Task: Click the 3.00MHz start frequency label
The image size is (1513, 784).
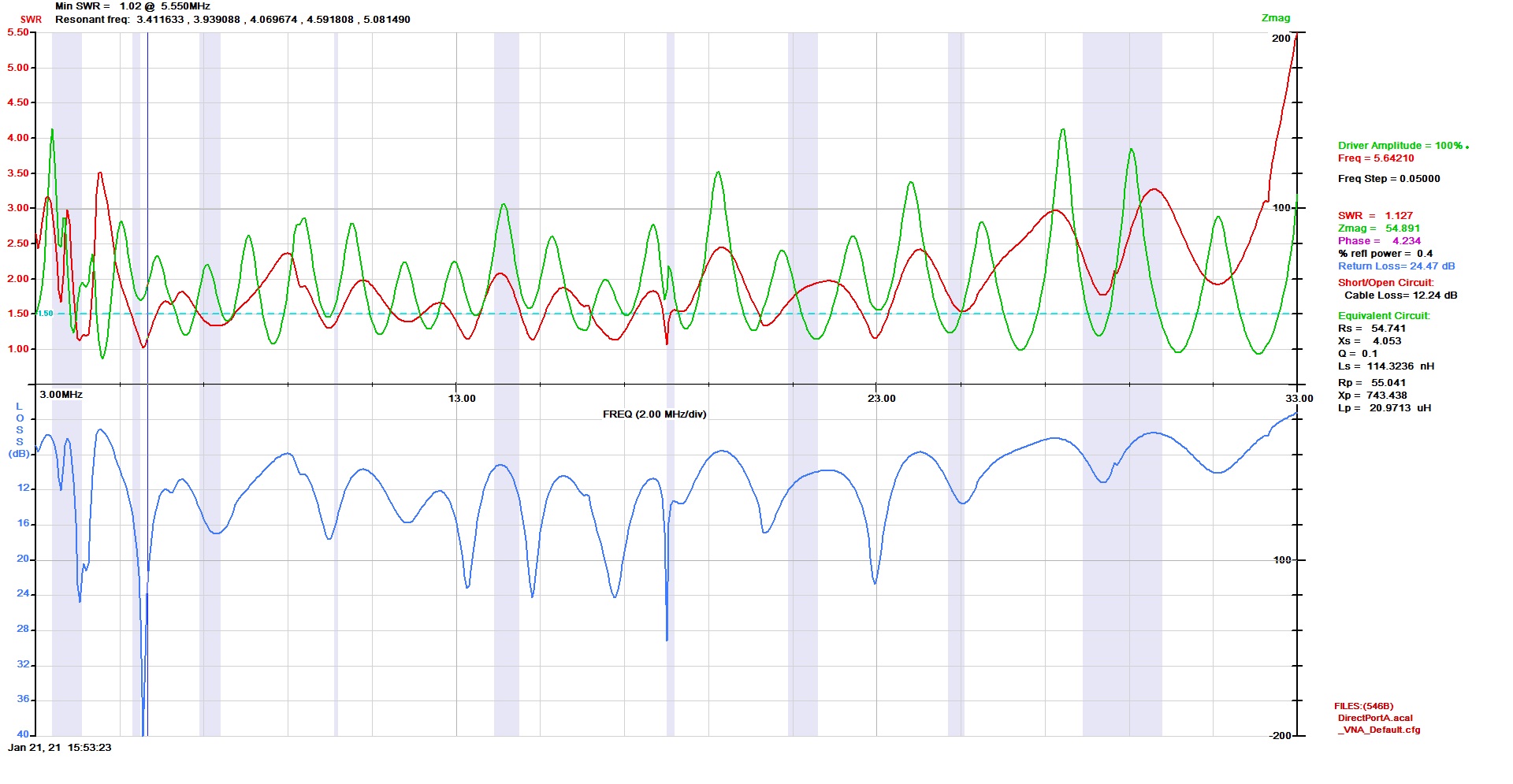Action: coord(61,395)
